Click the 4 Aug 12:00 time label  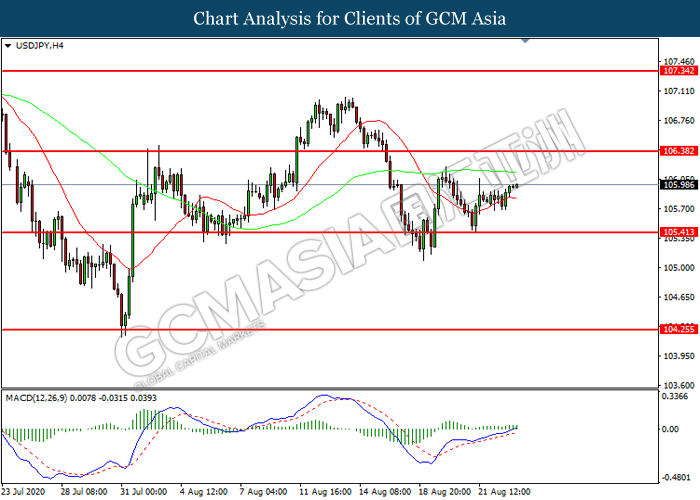click(204, 492)
